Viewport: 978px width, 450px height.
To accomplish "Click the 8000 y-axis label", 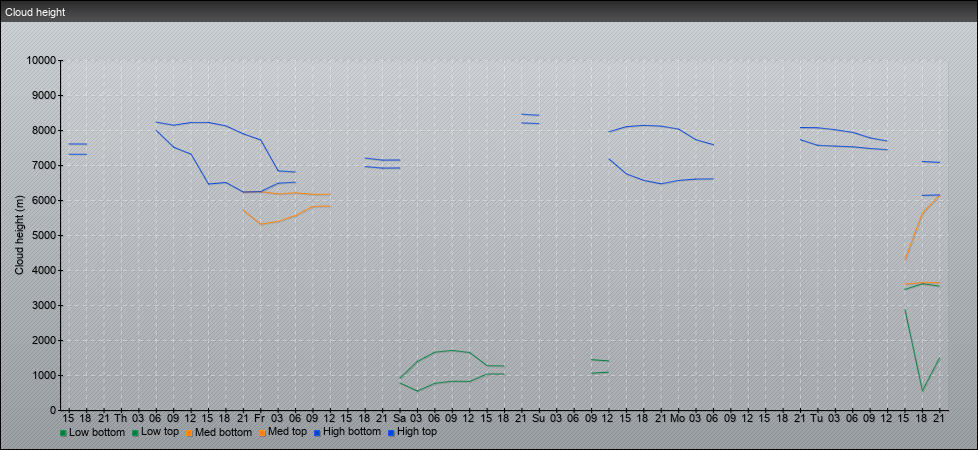I will tap(44, 130).
